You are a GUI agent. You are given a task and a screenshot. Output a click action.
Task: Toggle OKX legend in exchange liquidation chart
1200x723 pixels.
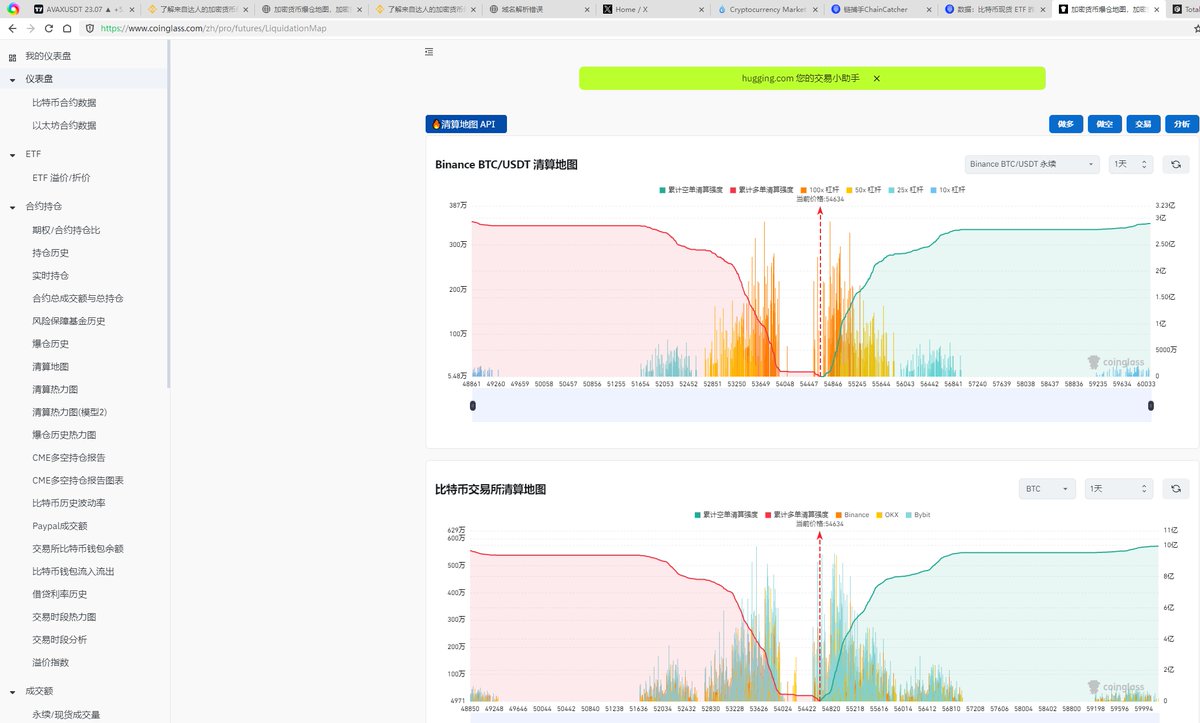tap(887, 515)
